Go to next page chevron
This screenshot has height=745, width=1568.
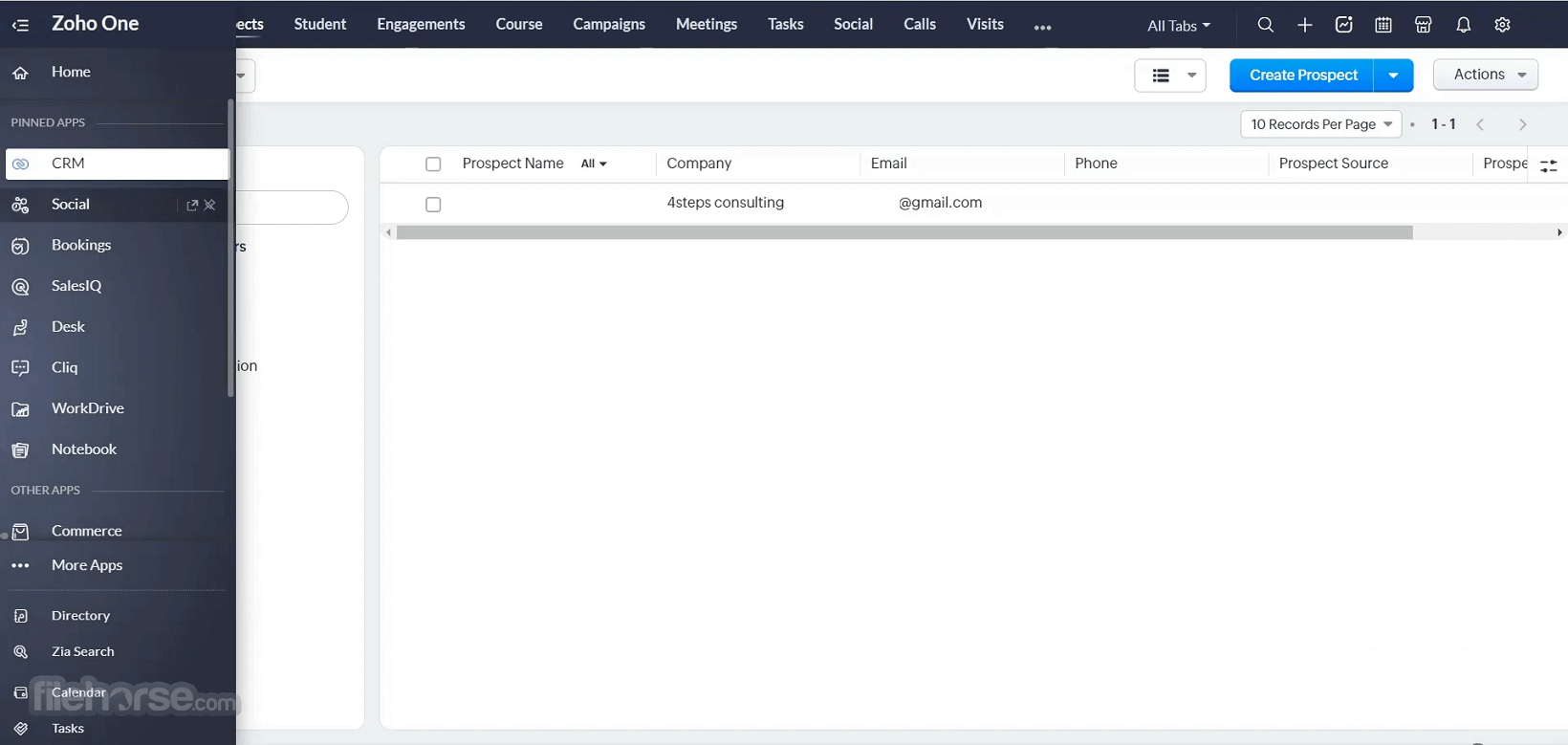pyautogui.click(x=1523, y=124)
